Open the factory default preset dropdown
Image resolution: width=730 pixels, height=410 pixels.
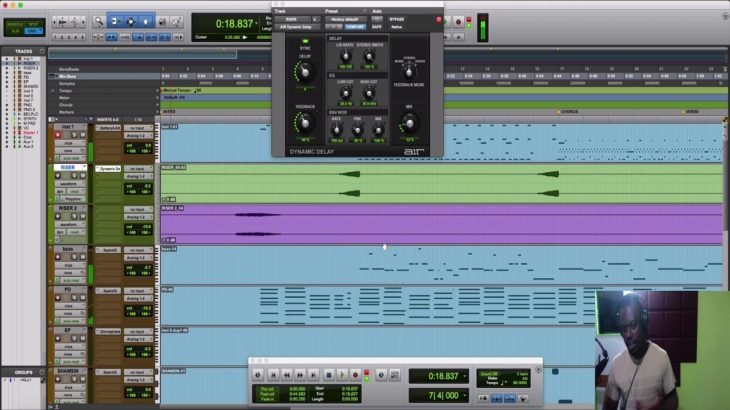point(345,20)
